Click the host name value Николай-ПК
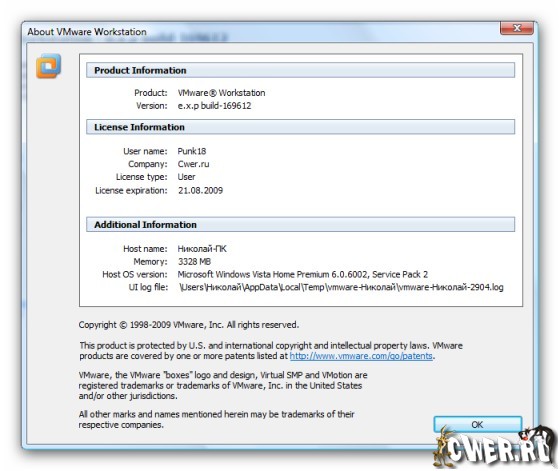Viewport: 560px width, 471px height. [202, 249]
